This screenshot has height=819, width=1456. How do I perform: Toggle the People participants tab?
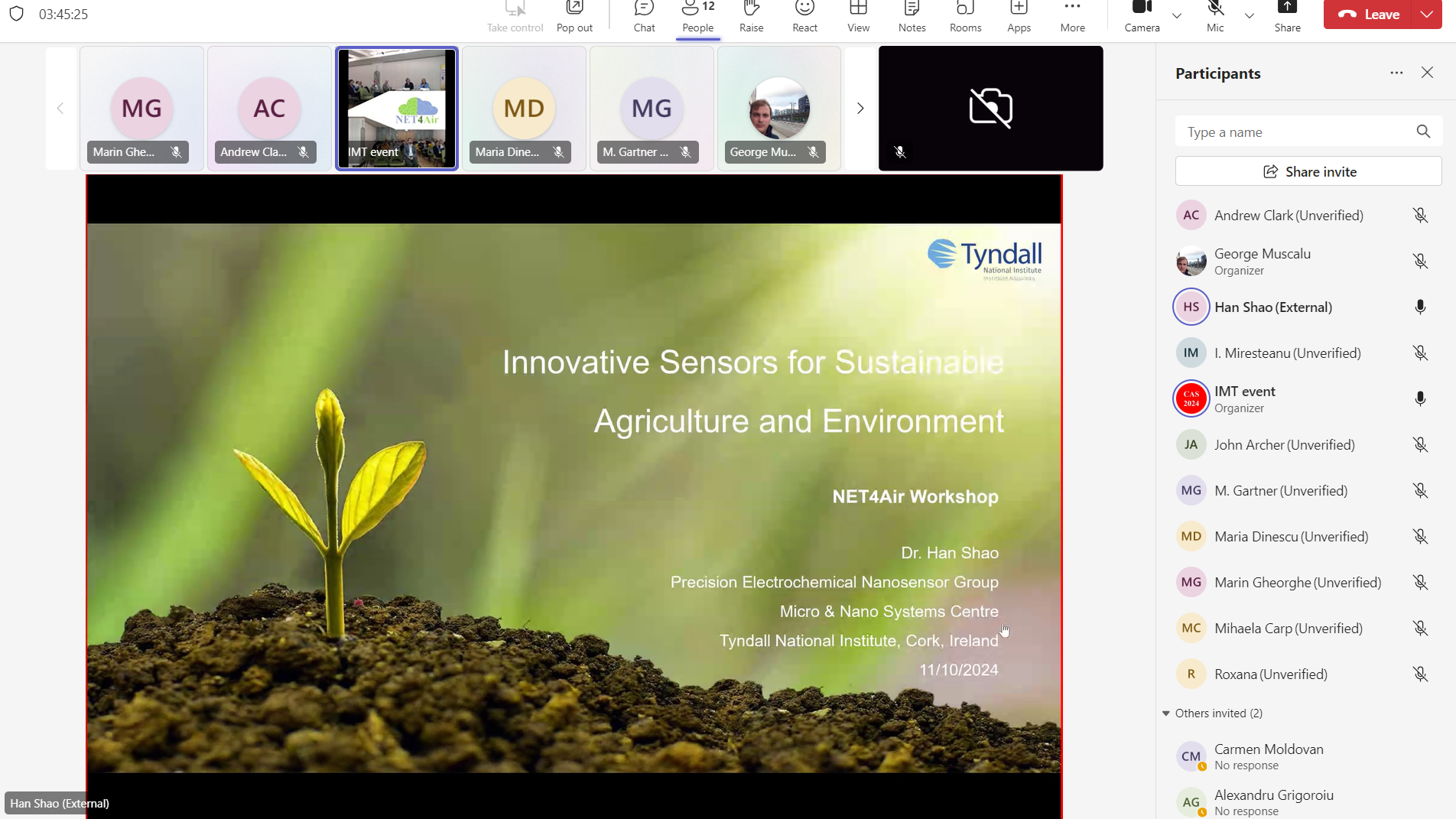click(x=697, y=17)
